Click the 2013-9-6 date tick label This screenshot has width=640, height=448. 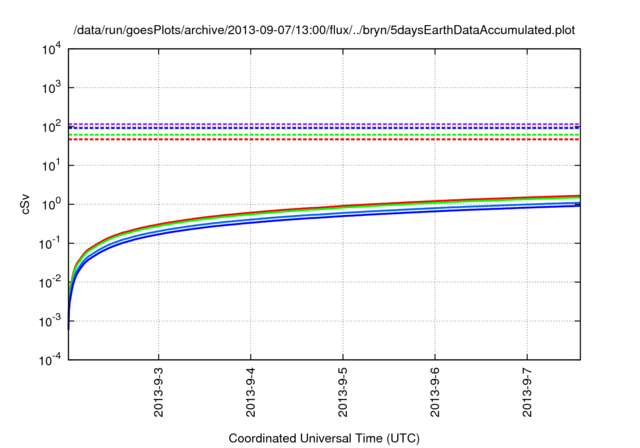[x=435, y=392]
